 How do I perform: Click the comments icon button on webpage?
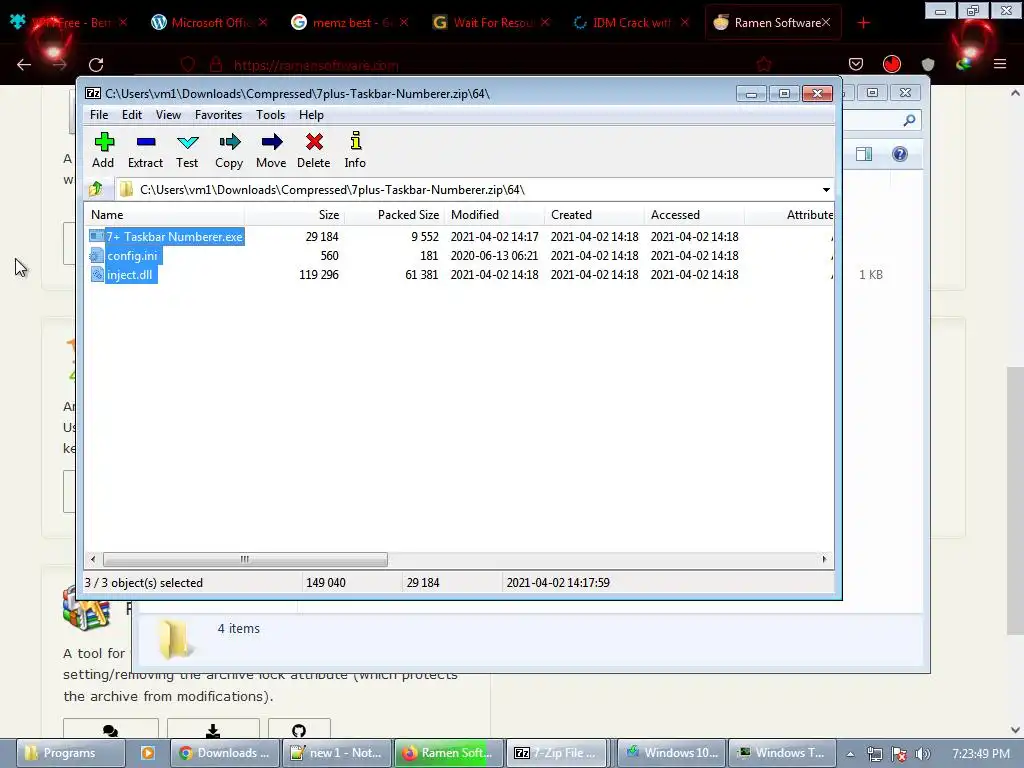point(110,731)
